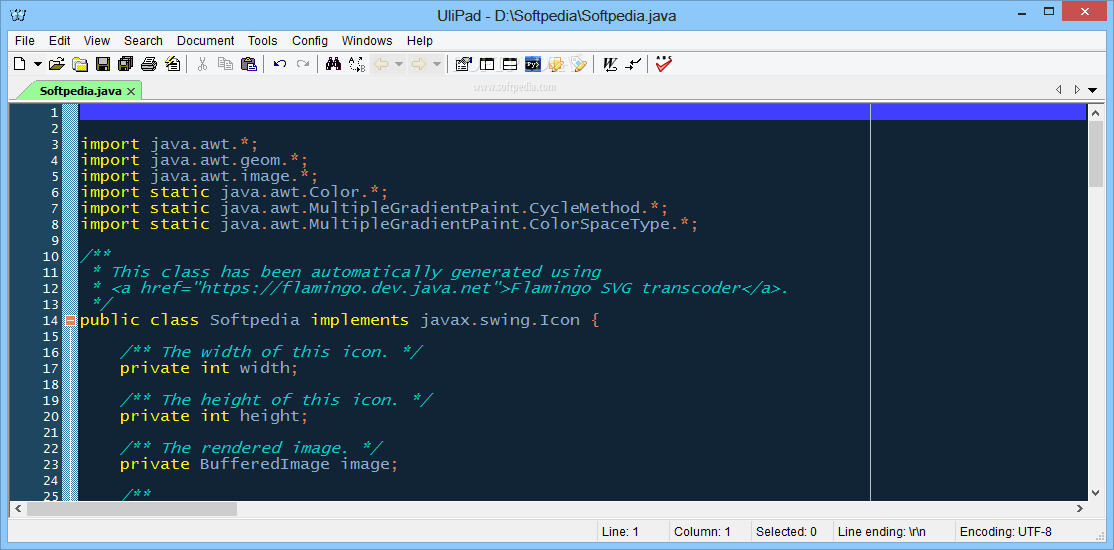Screen dimensions: 1114x550
Task: Click horizontal scrollbar right arrow
Action: (x=1079, y=509)
